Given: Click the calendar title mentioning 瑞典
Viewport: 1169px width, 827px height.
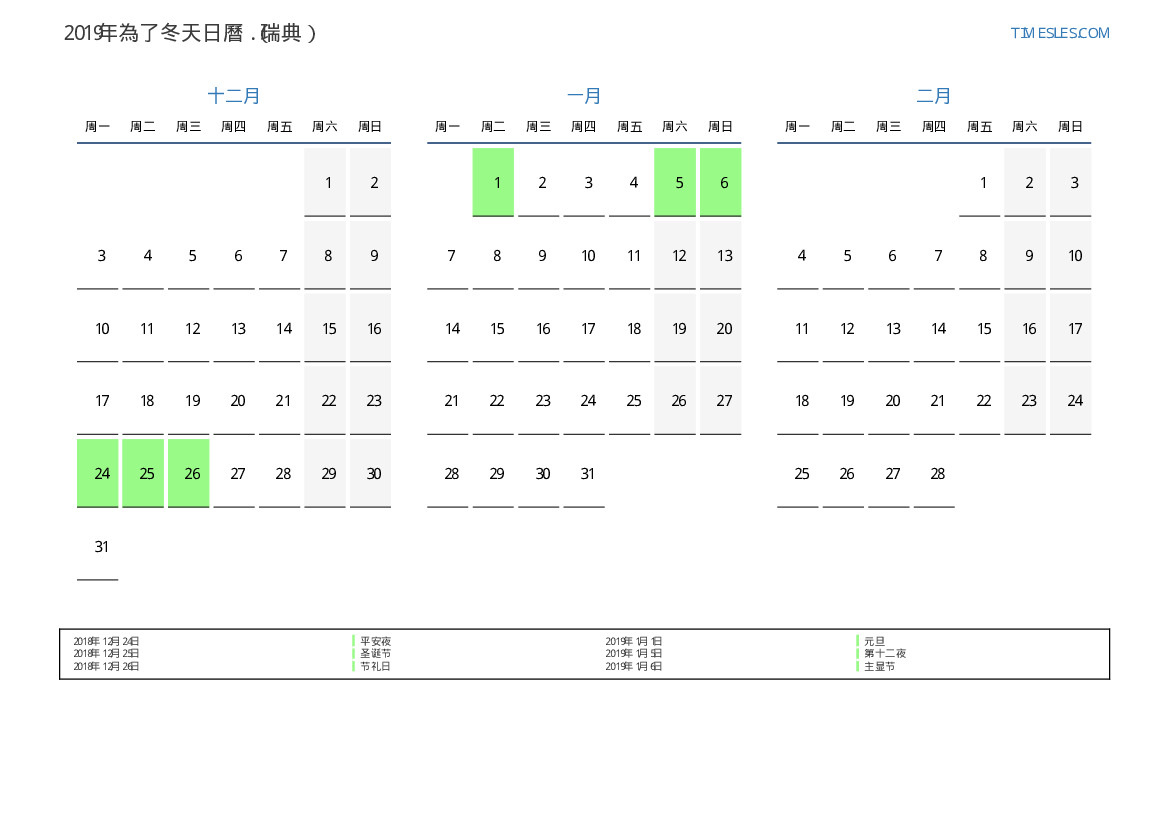Looking at the screenshot, I should [x=190, y=33].
